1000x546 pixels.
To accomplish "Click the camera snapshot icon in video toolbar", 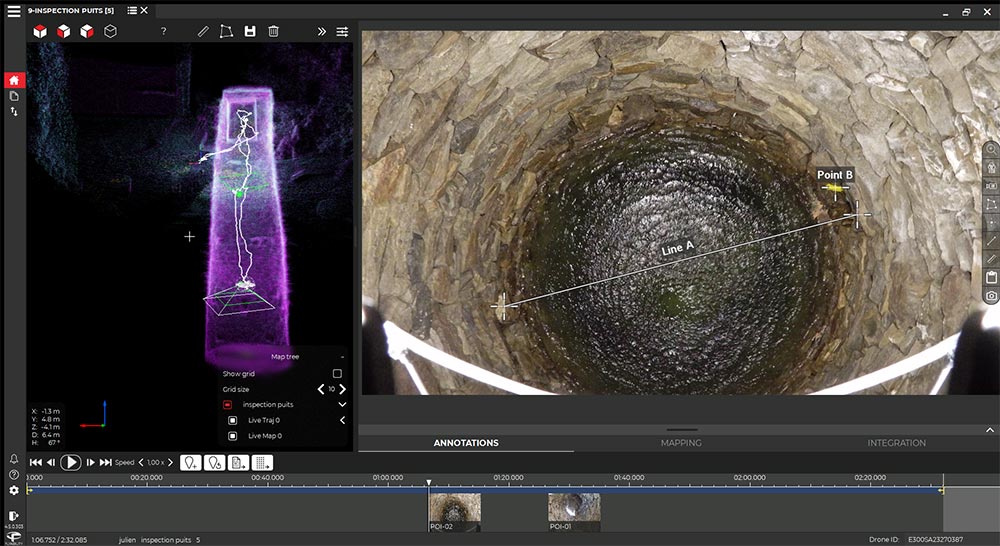I will (991, 296).
